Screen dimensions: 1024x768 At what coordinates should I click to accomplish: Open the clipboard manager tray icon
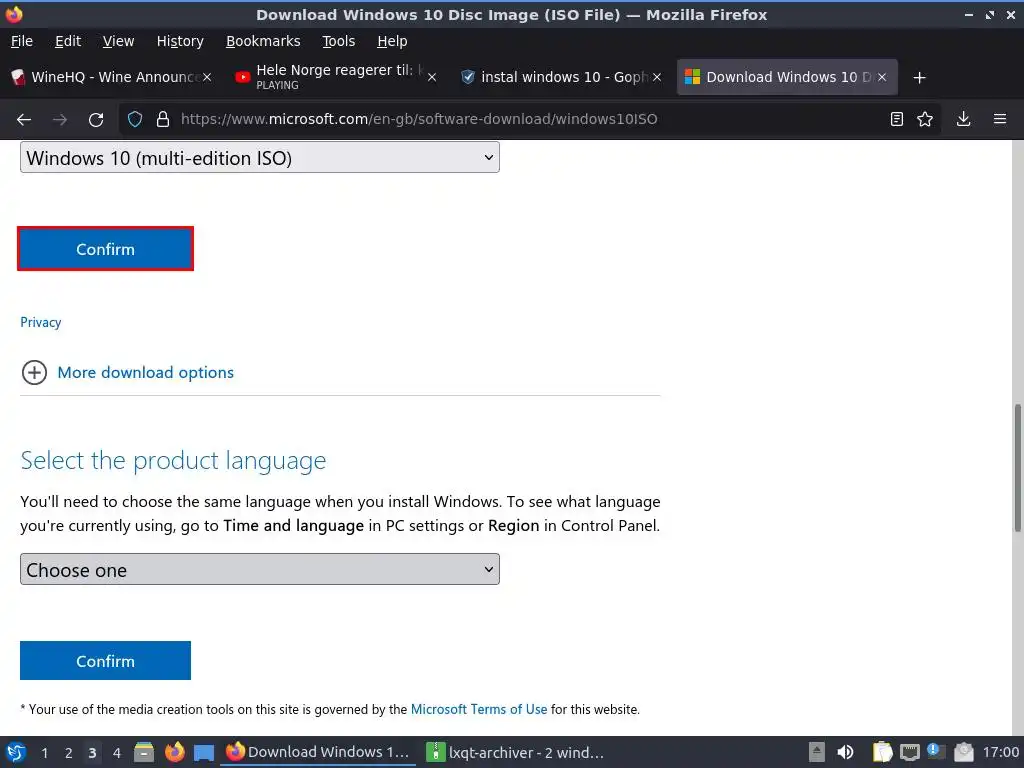click(882, 752)
